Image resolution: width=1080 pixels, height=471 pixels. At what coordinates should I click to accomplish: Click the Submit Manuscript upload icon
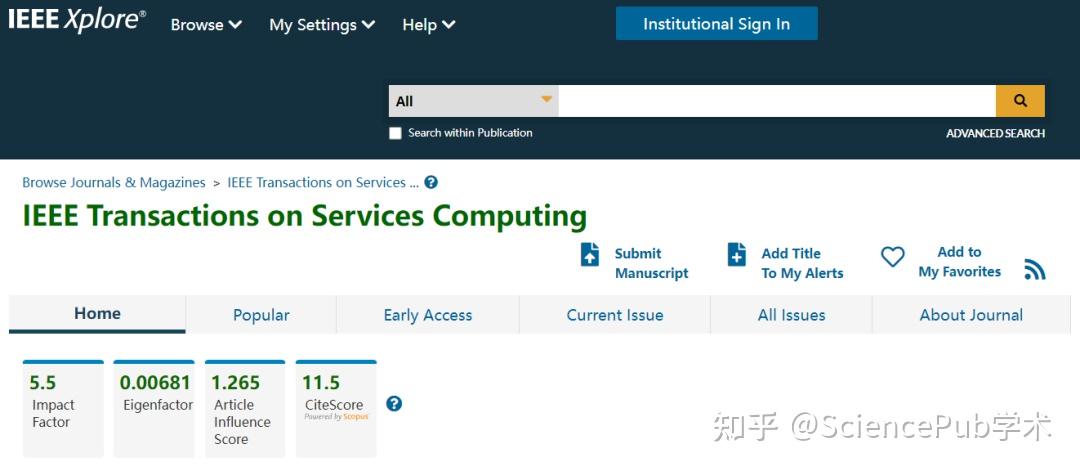coord(590,255)
